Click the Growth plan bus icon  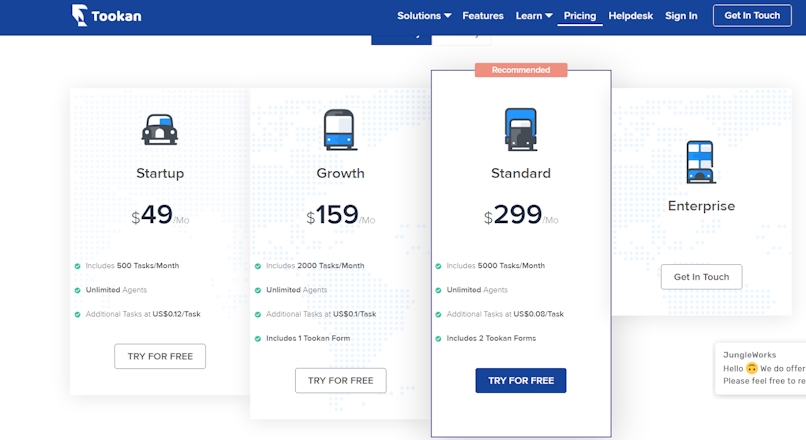340,130
